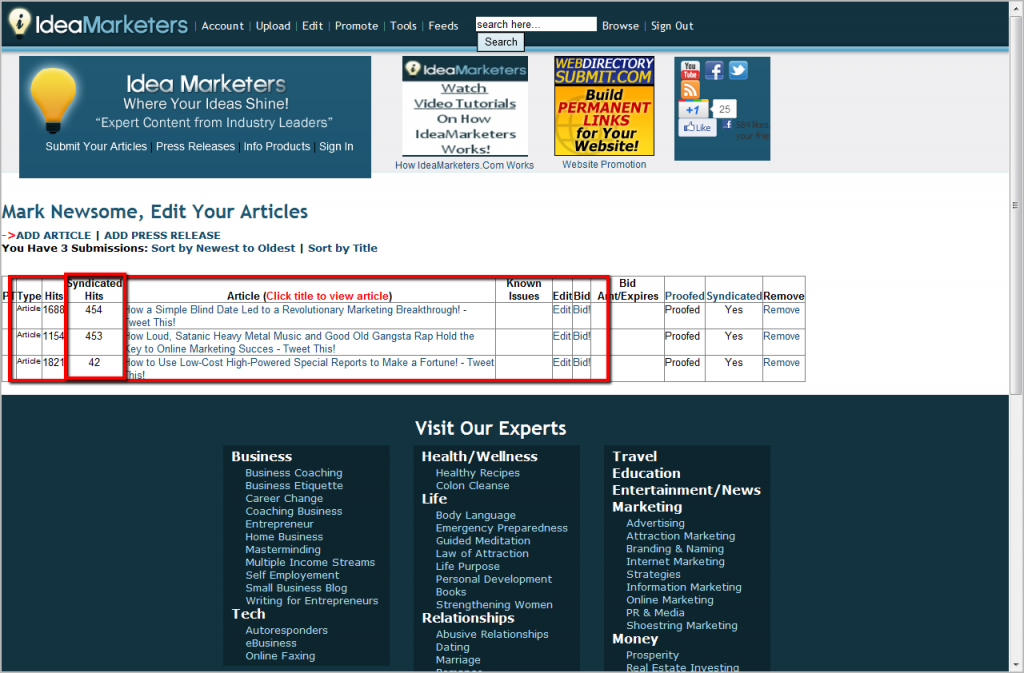Click the YouTube icon
This screenshot has height=673, width=1024.
pyautogui.click(x=690, y=70)
